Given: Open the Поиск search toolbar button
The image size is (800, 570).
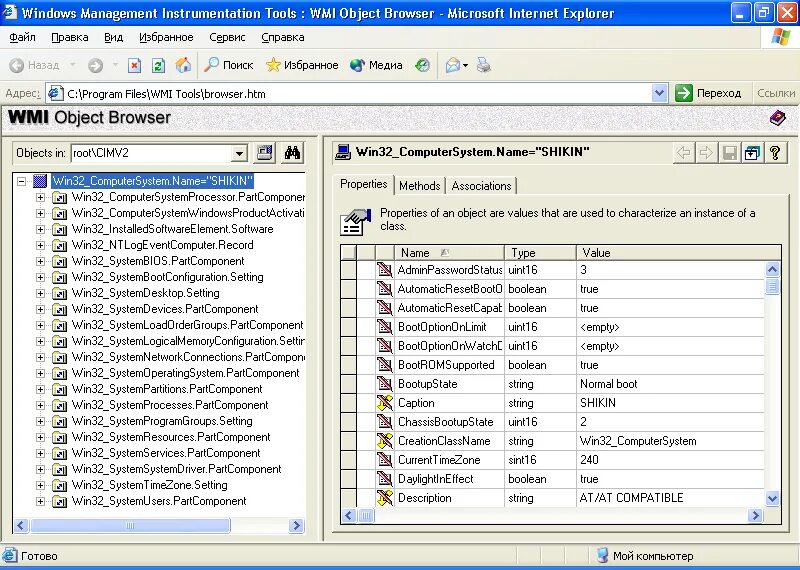Looking at the screenshot, I should coord(229,65).
